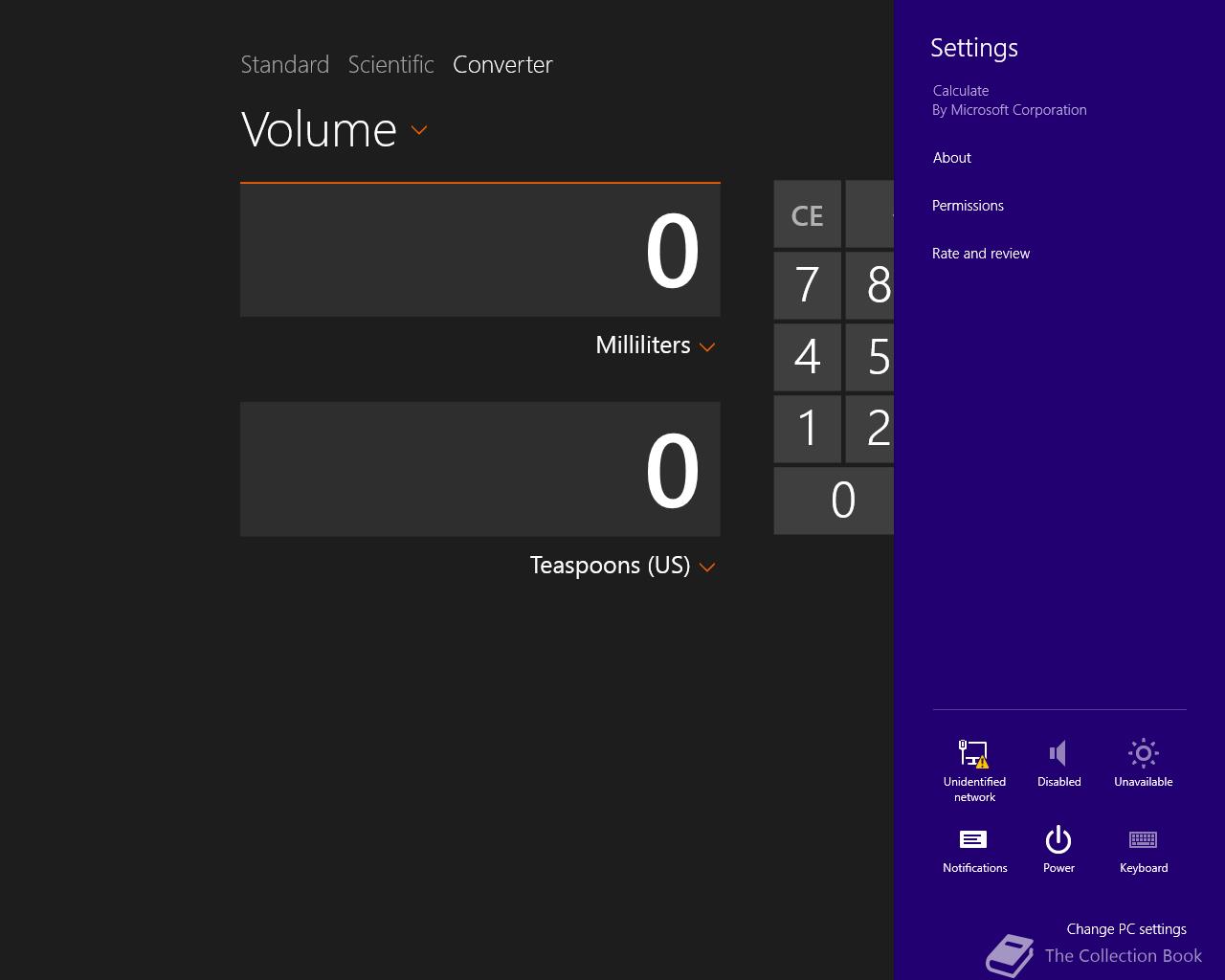
Task: Open About in Settings
Action: (x=951, y=158)
